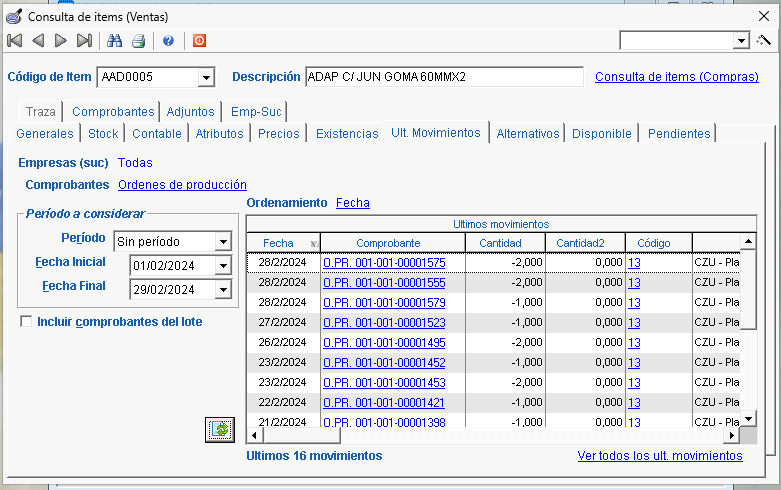Viewport: 781px width, 490px height.
Task: Open the Fecha Inicial date dropdown
Action: 222,266
